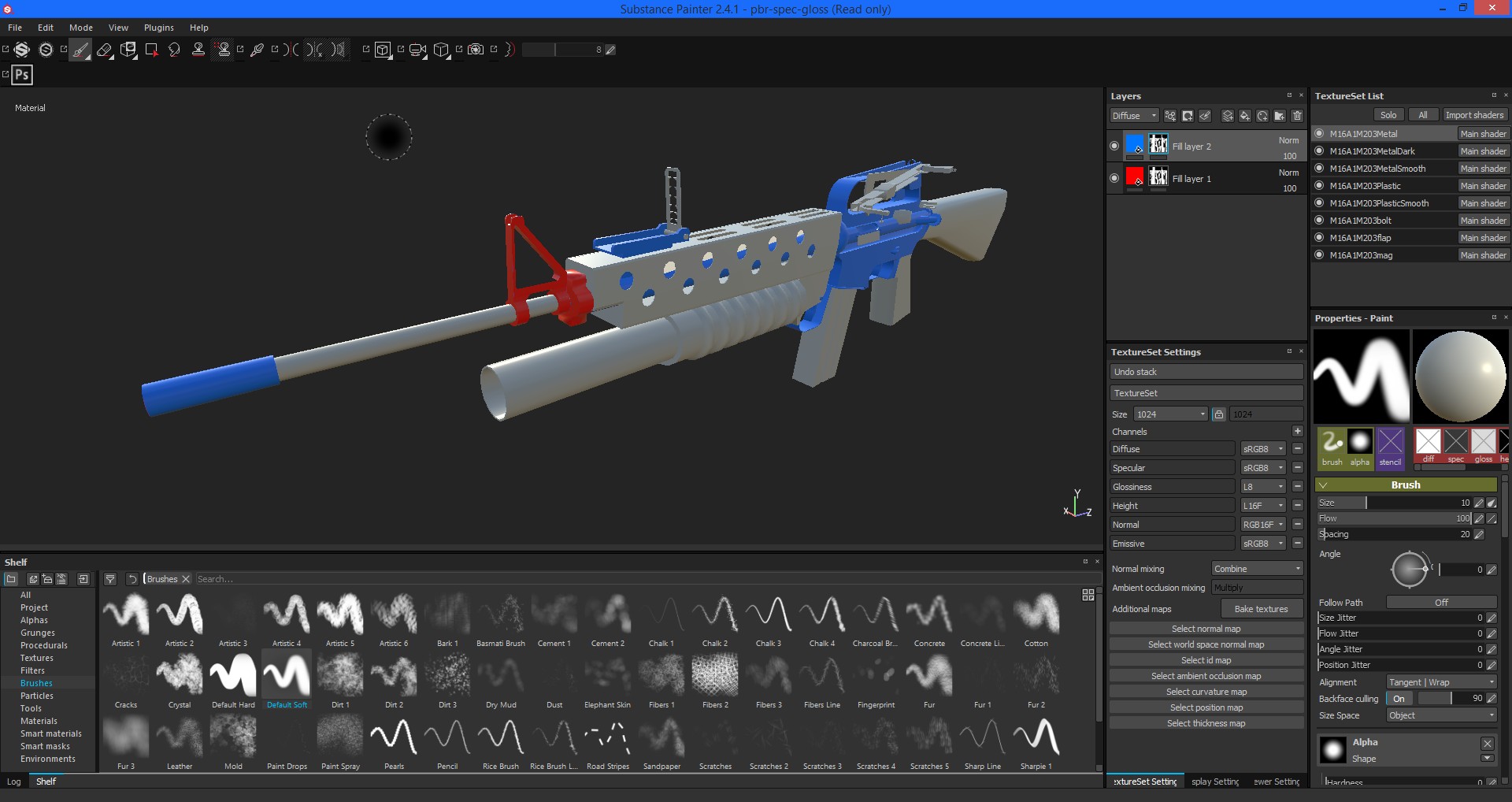Screen dimensions: 1512x802
Task: Toggle visibility of M16A1M203Metal texture set
Action: (x=1319, y=133)
